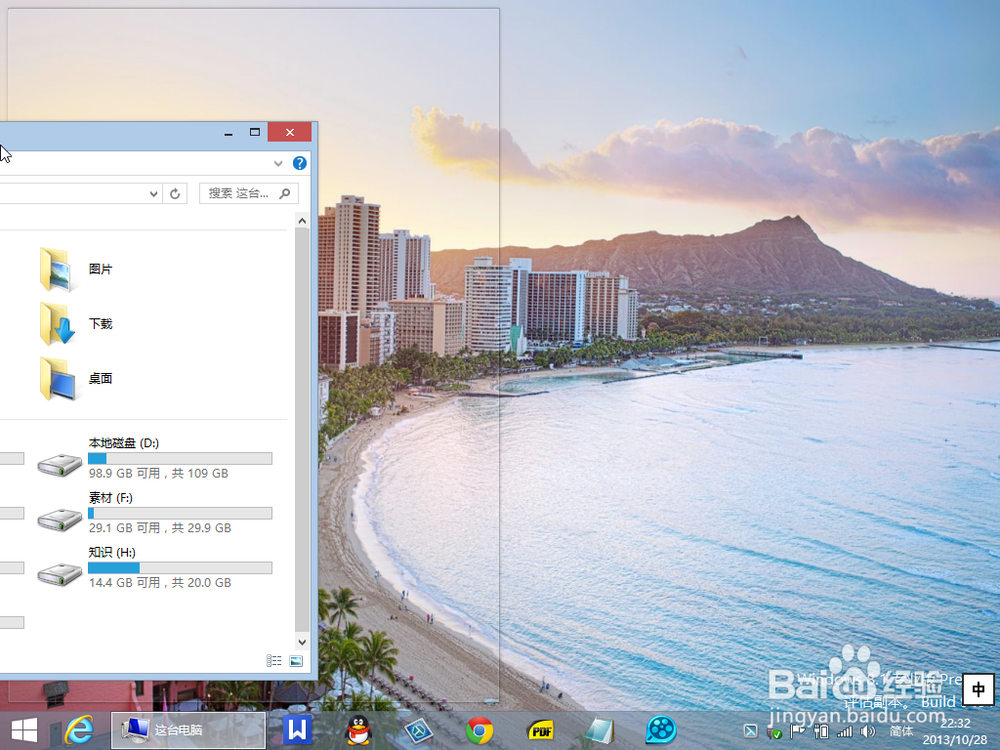Open Google Chrome from the taskbar
The image size is (1000, 750).
click(x=479, y=730)
